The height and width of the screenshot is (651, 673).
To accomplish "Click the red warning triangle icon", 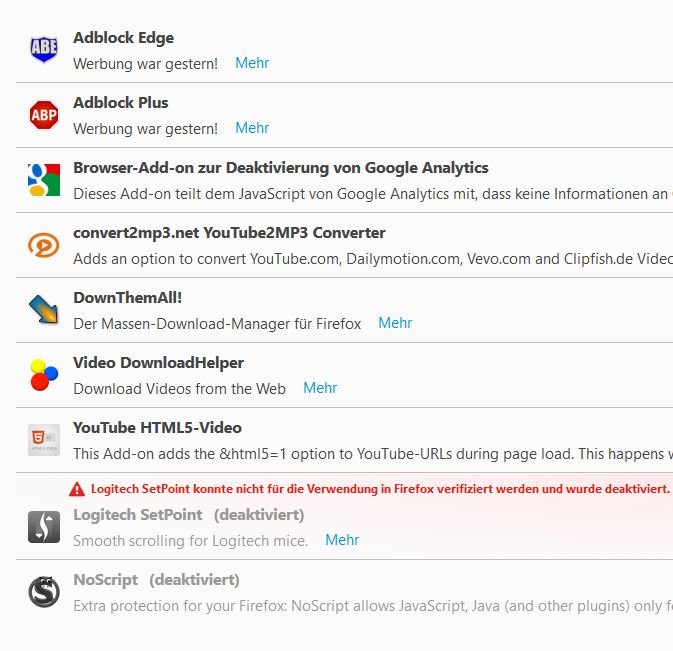I will coord(77,489).
